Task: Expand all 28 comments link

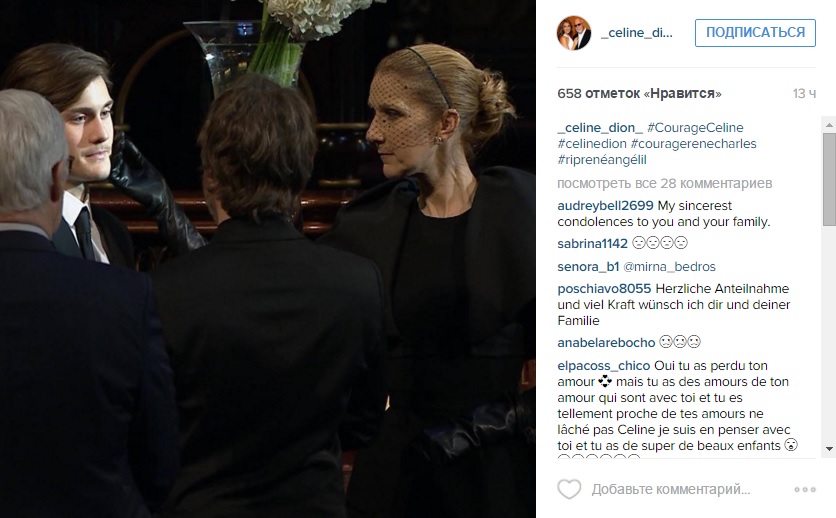Action: (664, 183)
